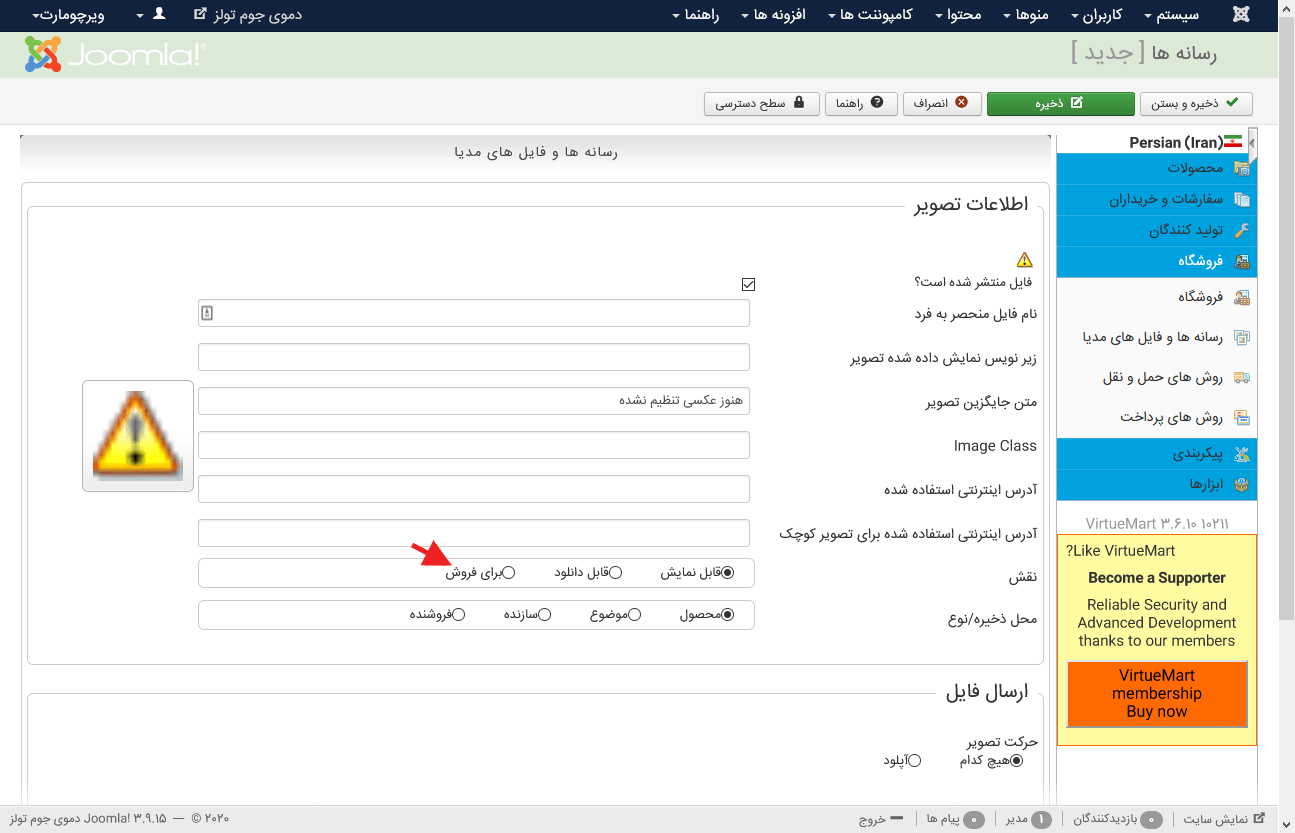Open the Extensions (افزونه ها) menu
The height and width of the screenshot is (833, 1295).
point(773,15)
